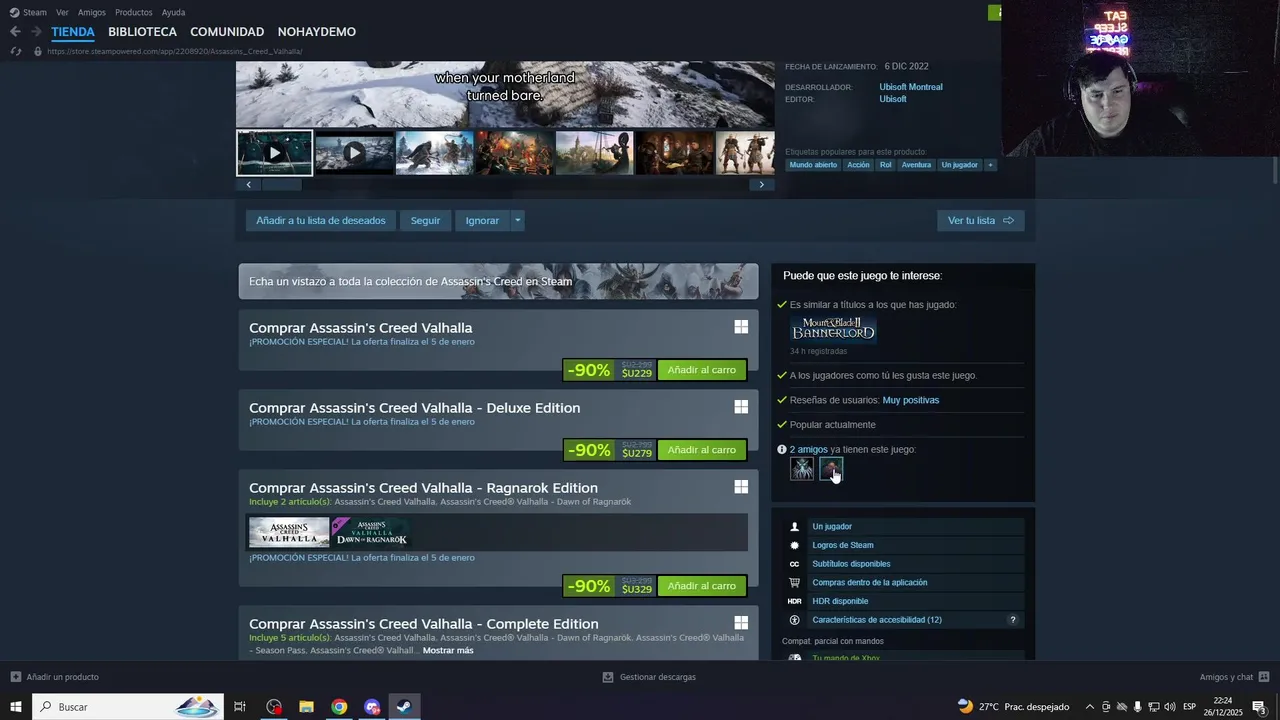Select the Rol tag
The height and width of the screenshot is (720, 1280).
tap(885, 165)
